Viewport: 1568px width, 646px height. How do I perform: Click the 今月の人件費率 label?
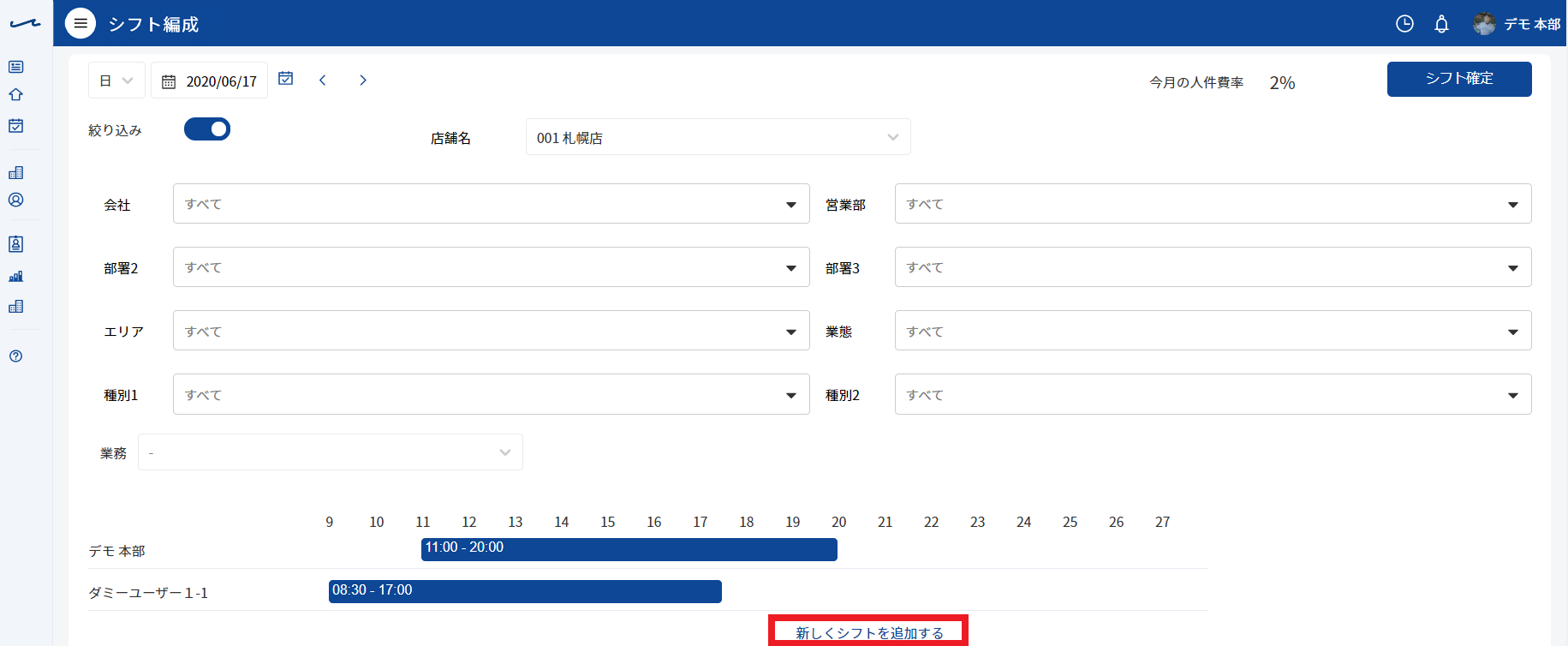coord(1196,82)
